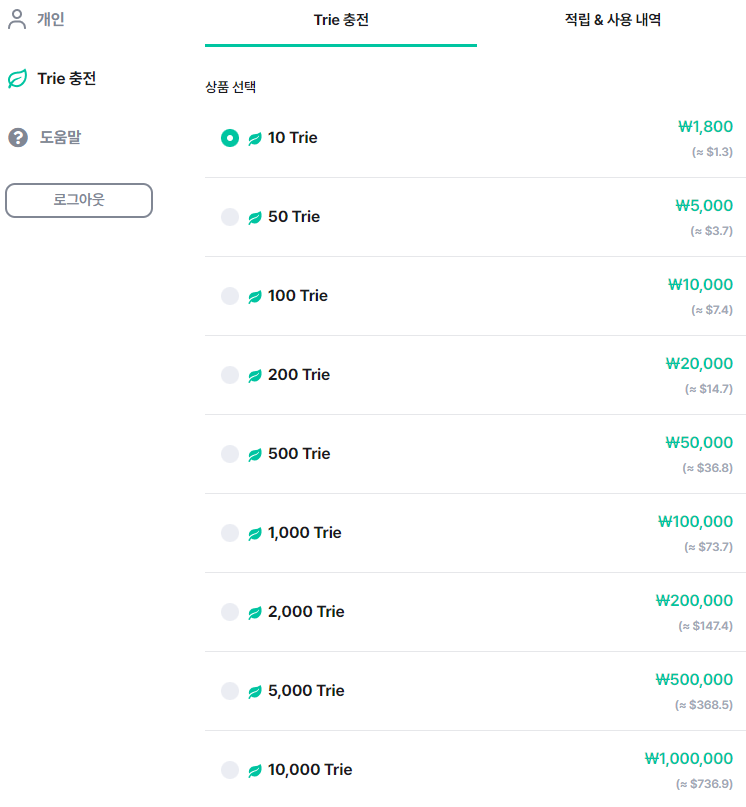Click the leaf icon beside 500 Trie
This screenshot has height=807, width=746.
254,454
